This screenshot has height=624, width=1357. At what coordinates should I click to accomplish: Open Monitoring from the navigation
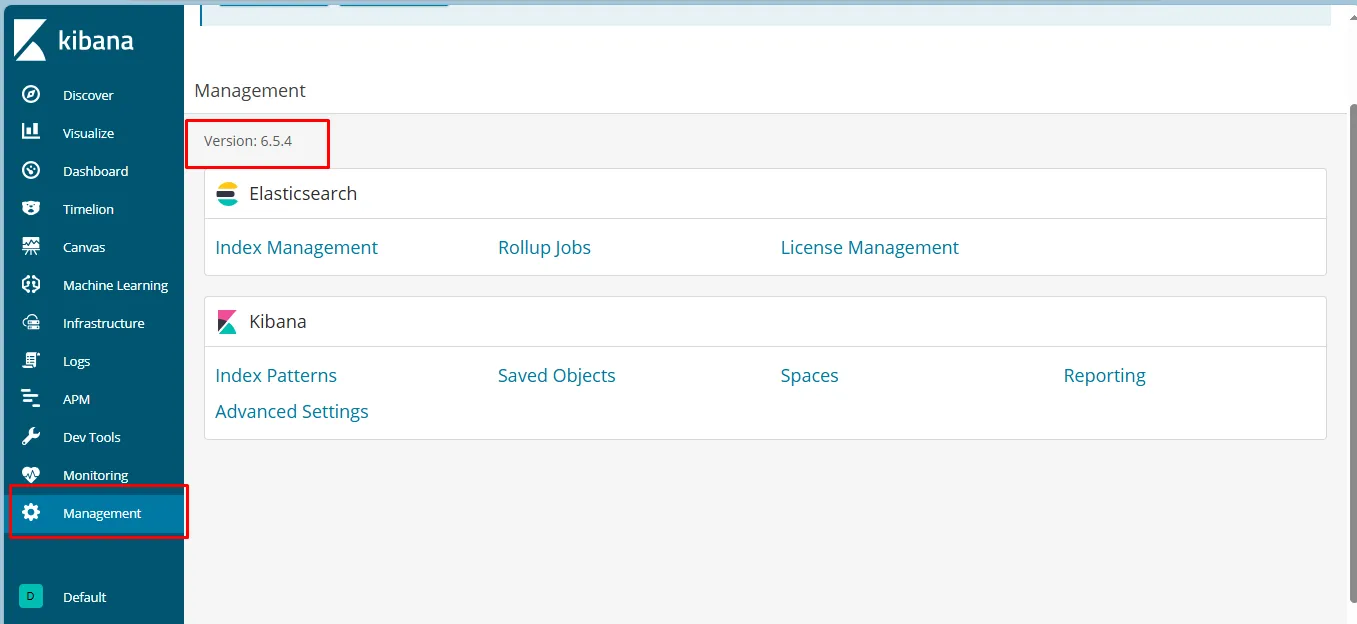click(x=95, y=475)
